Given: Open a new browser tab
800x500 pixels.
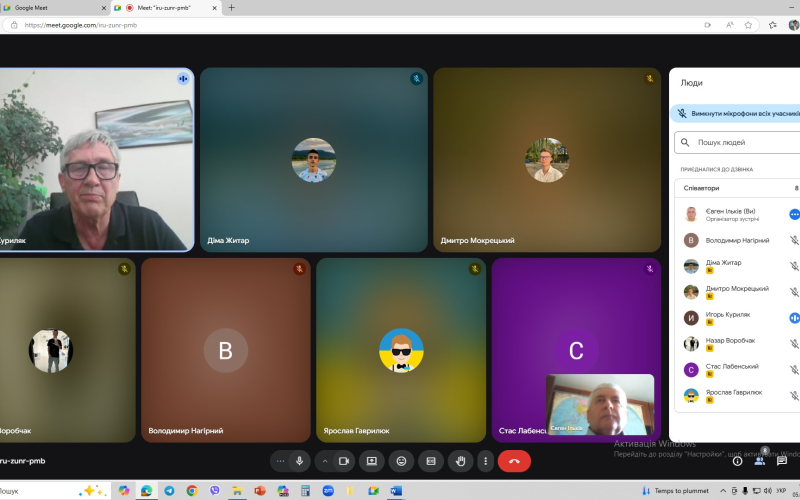Looking at the screenshot, I should tap(232, 8).
